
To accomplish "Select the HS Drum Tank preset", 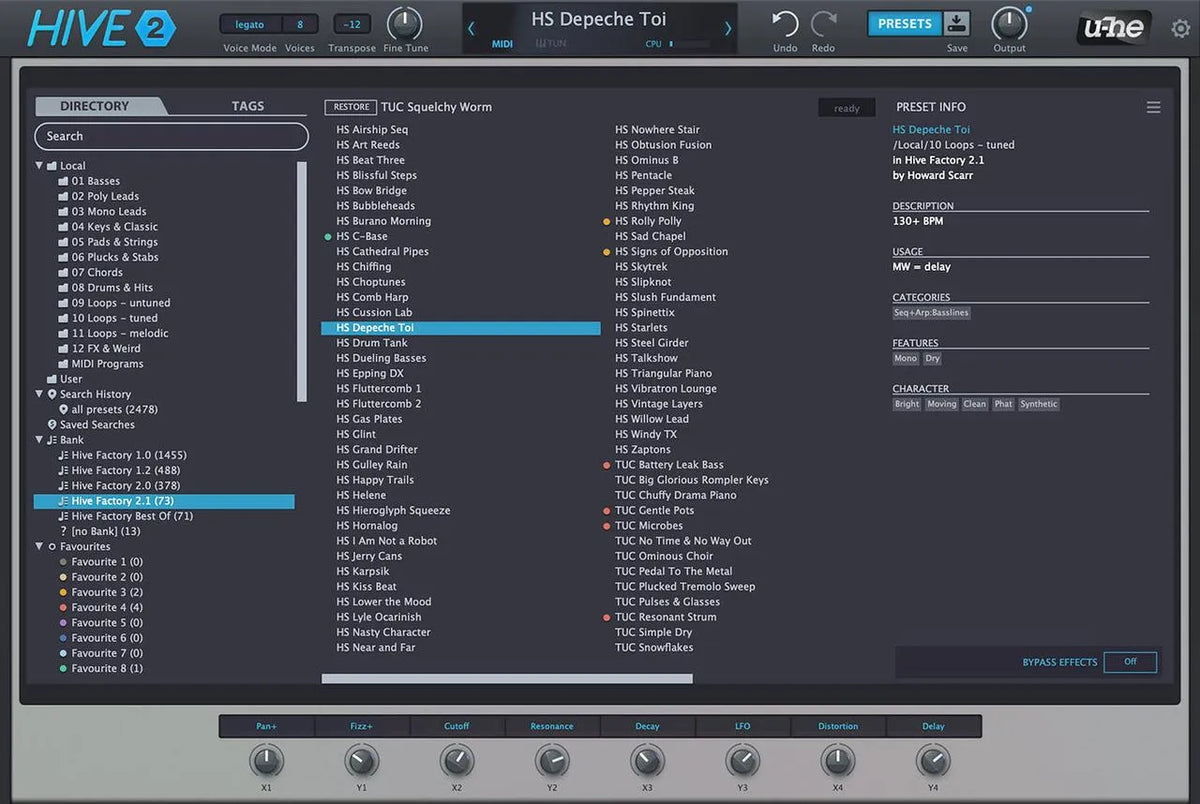I will [x=372, y=343].
